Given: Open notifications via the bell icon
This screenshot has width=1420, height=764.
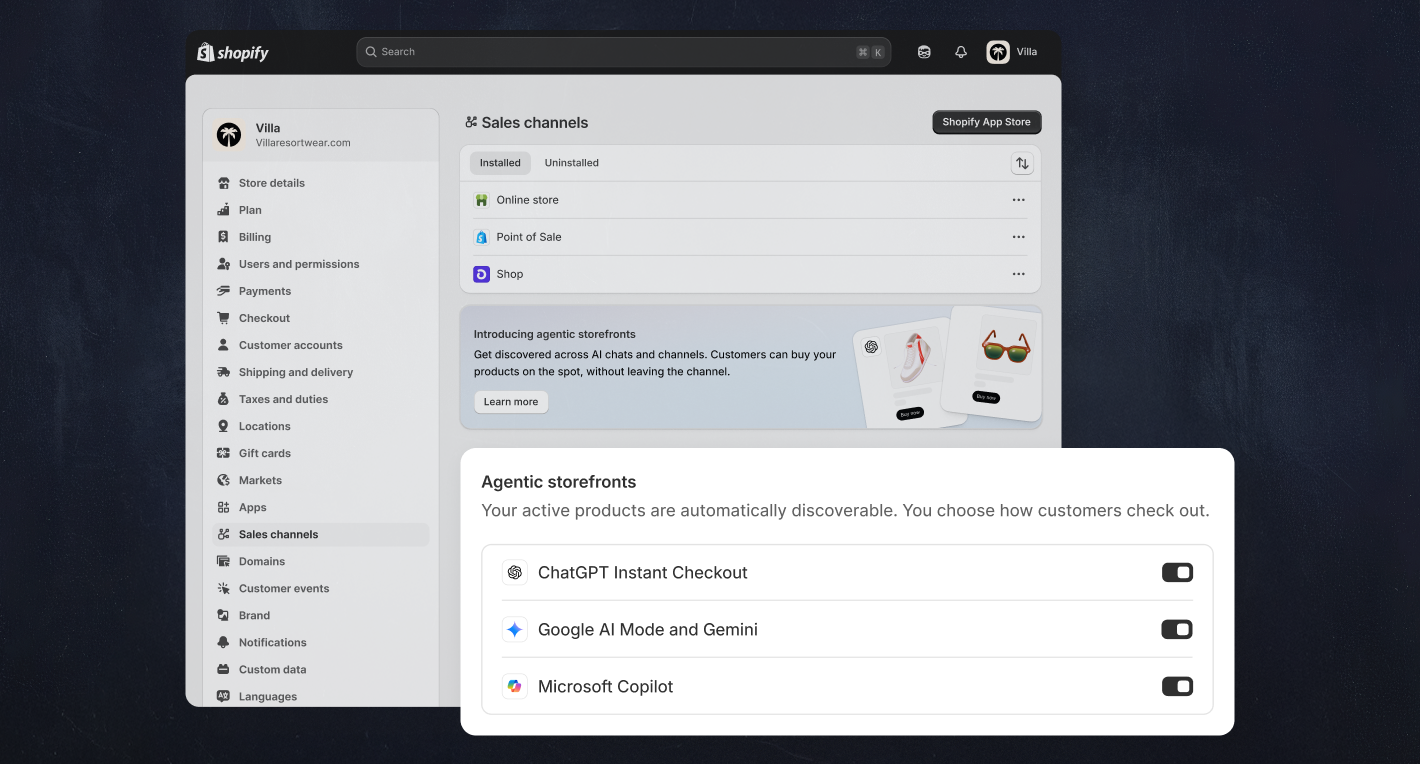Looking at the screenshot, I should tap(961, 51).
